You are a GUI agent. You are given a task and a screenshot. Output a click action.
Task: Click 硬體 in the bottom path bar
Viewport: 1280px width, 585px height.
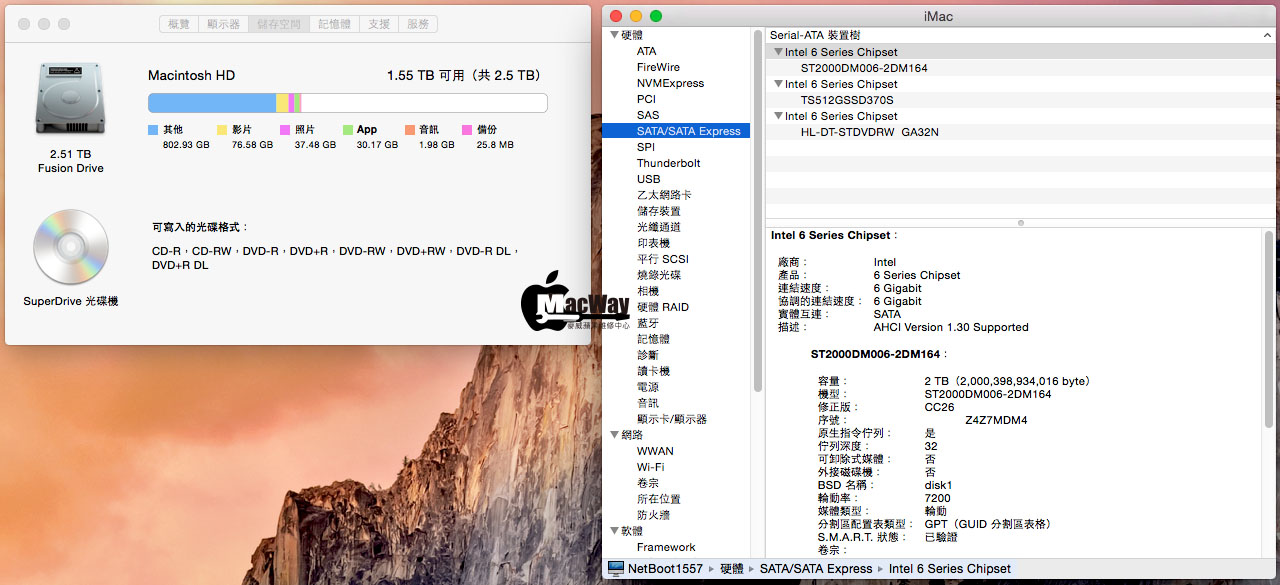(x=732, y=569)
